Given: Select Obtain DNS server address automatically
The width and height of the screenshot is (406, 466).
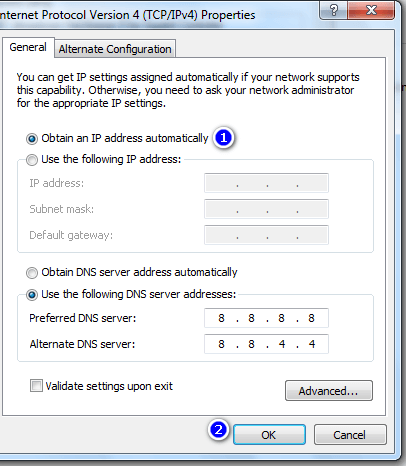Looking at the screenshot, I should coord(32,273).
